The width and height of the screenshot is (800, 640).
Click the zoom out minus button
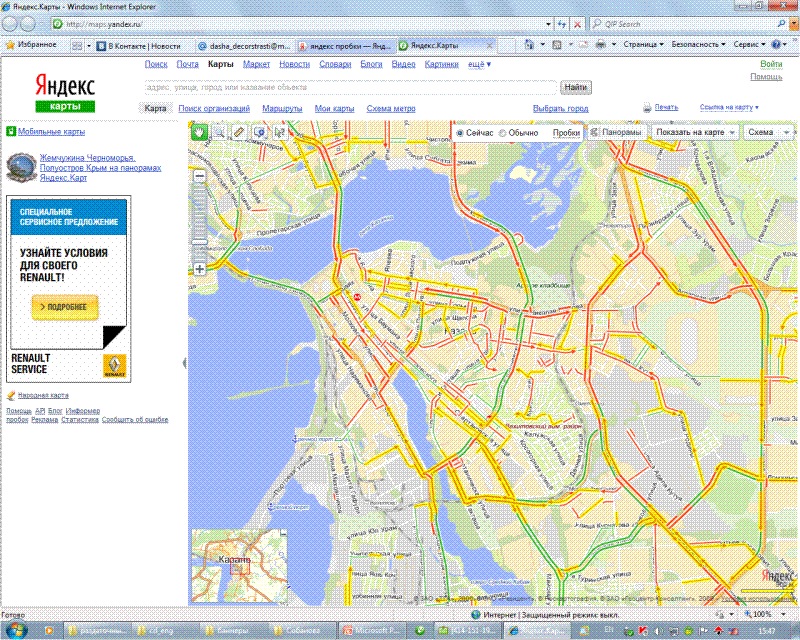tap(200, 176)
